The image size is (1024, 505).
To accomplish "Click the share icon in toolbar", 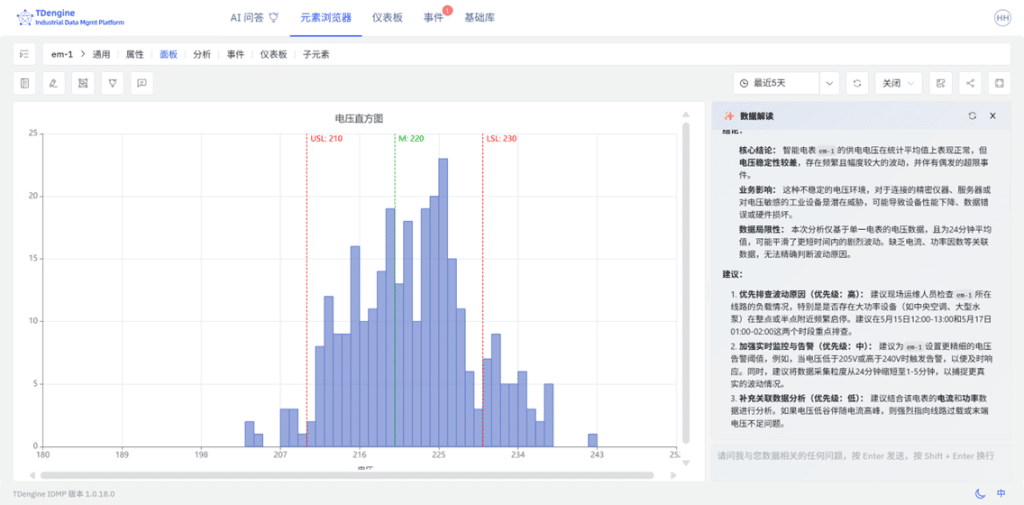I will click(x=970, y=83).
